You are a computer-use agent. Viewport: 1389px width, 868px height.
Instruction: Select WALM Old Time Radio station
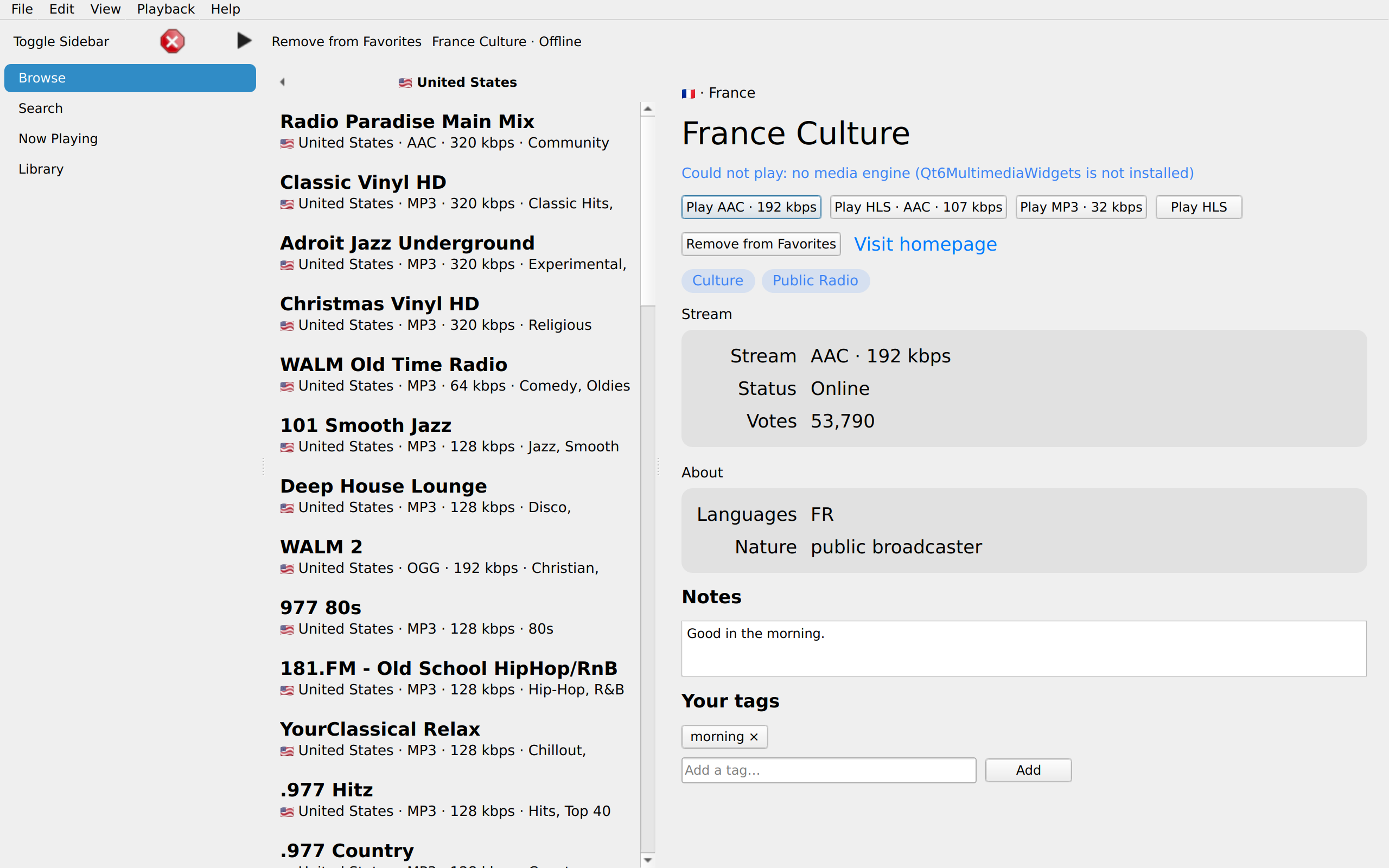[x=456, y=375]
